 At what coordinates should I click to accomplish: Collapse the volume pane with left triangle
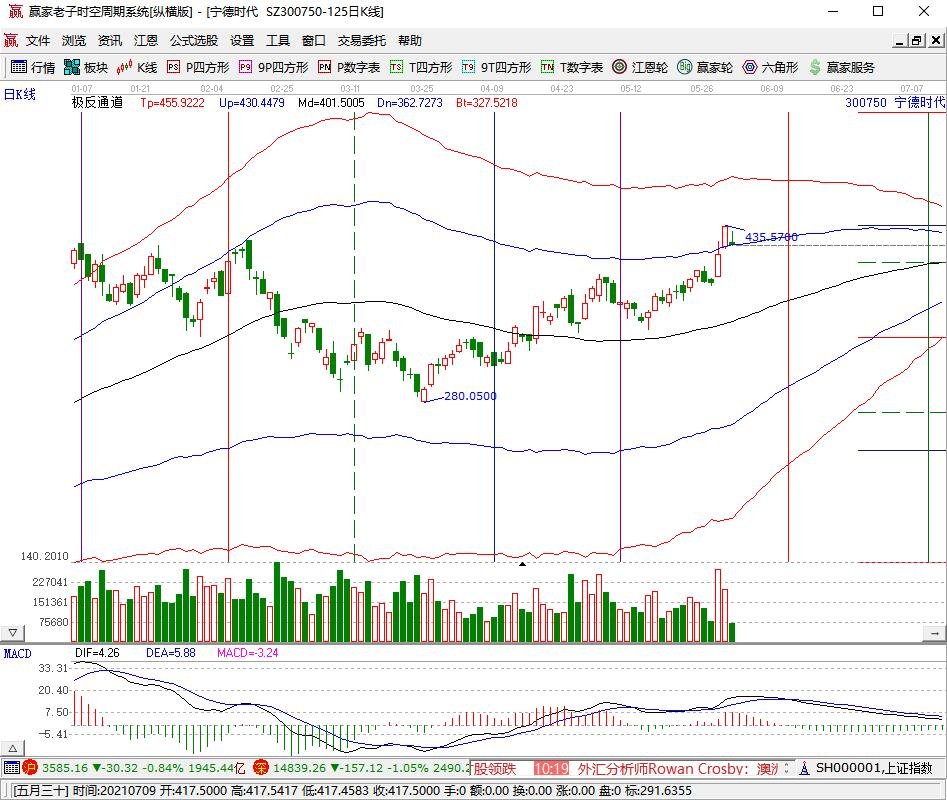tap(11, 632)
